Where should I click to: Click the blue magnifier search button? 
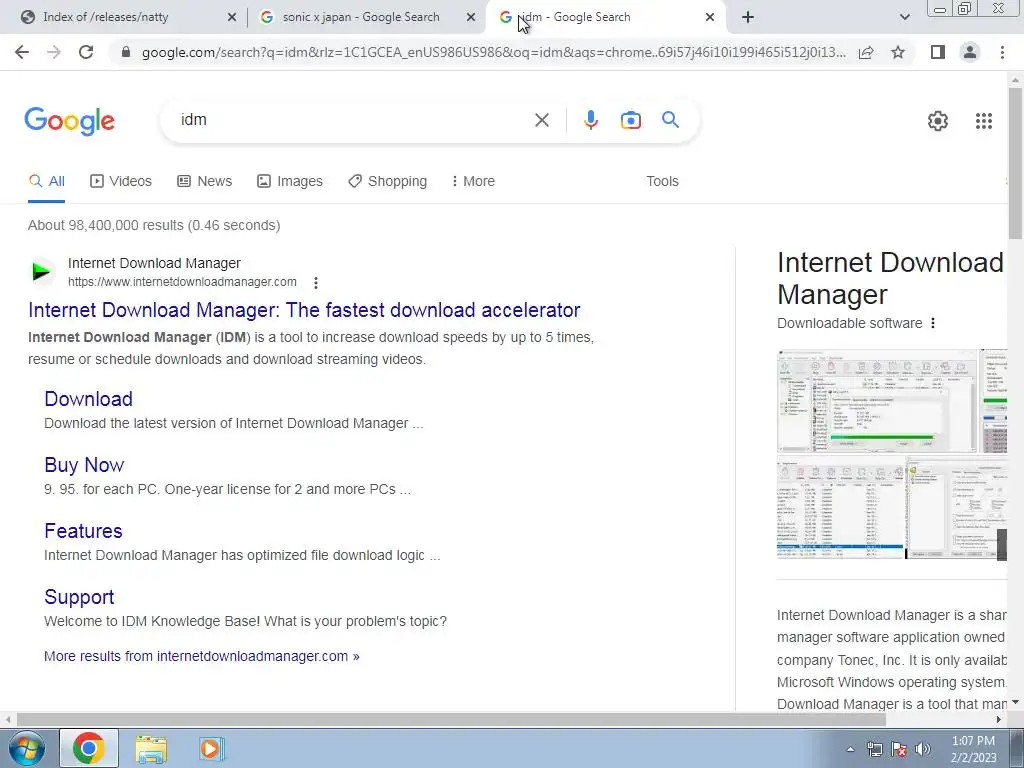point(670,120)
